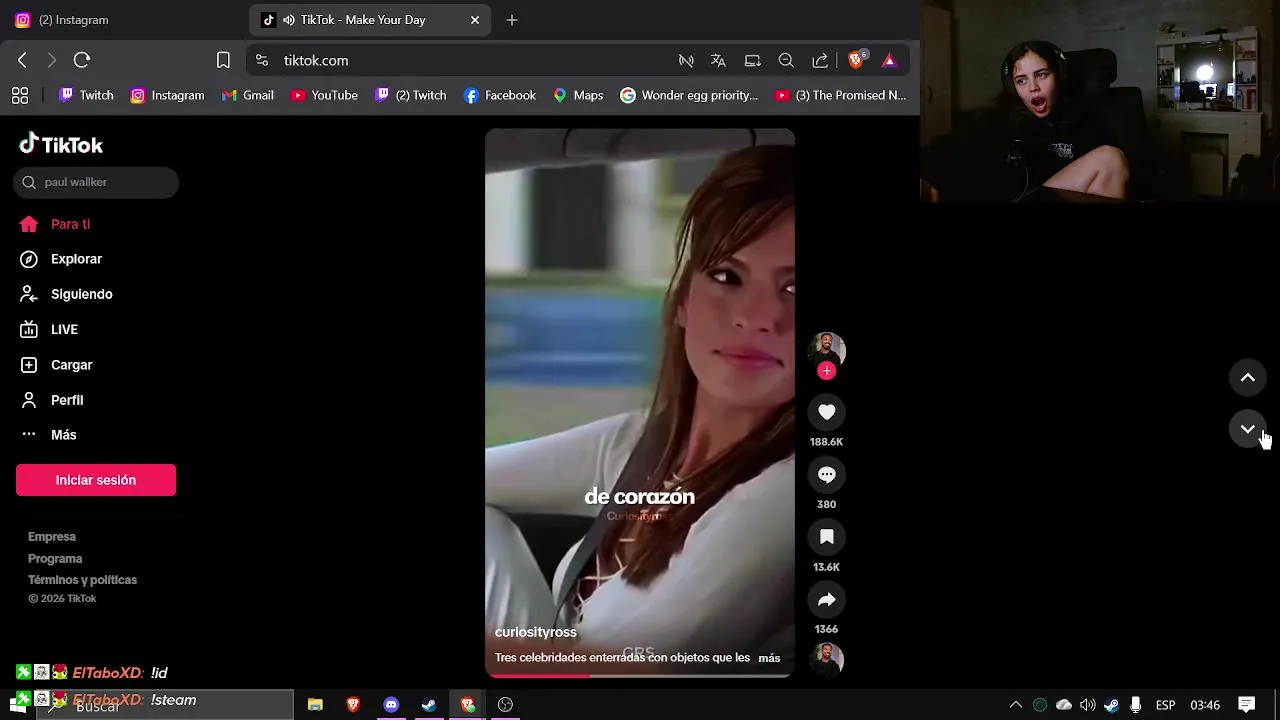The height and width of the screenshot is (720, 1280).
Task: Open the Maps bookmark
Action: click(578, 95)
